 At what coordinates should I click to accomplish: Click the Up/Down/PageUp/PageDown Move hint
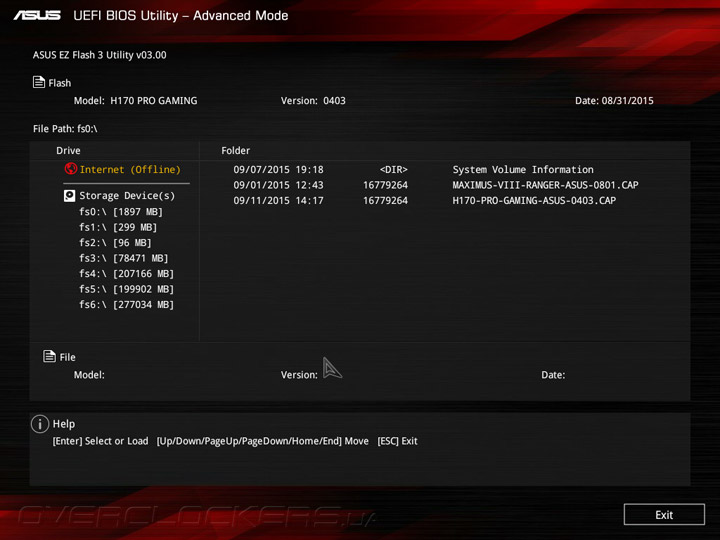pyautogui.click(x=263, y=441)
